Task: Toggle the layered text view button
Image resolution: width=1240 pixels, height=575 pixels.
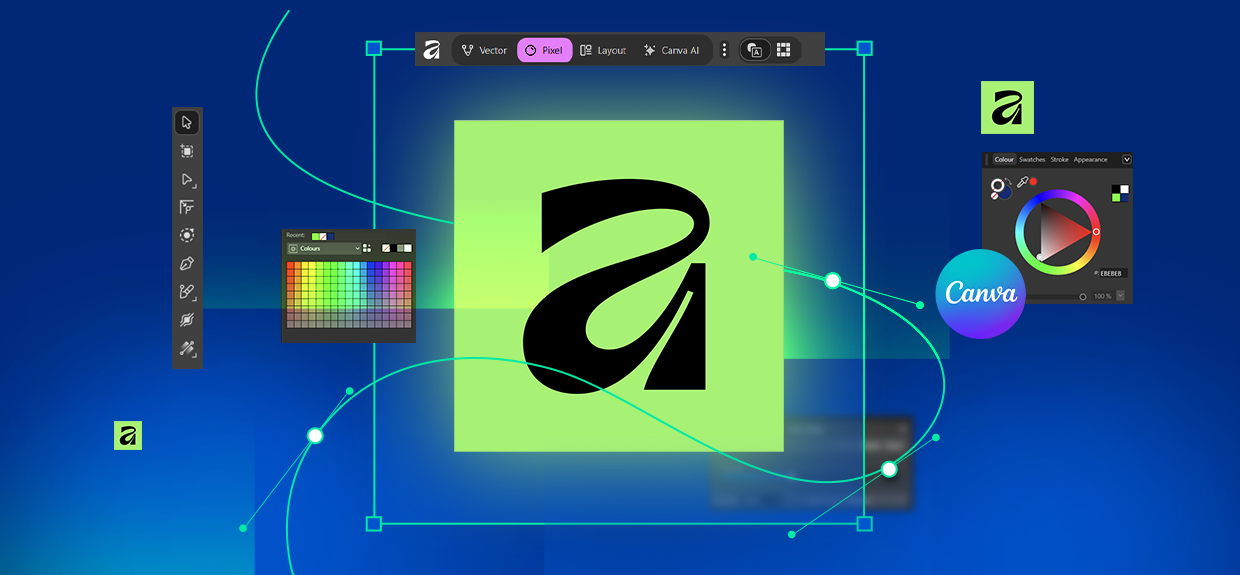Action: click(x=756, y=50)
